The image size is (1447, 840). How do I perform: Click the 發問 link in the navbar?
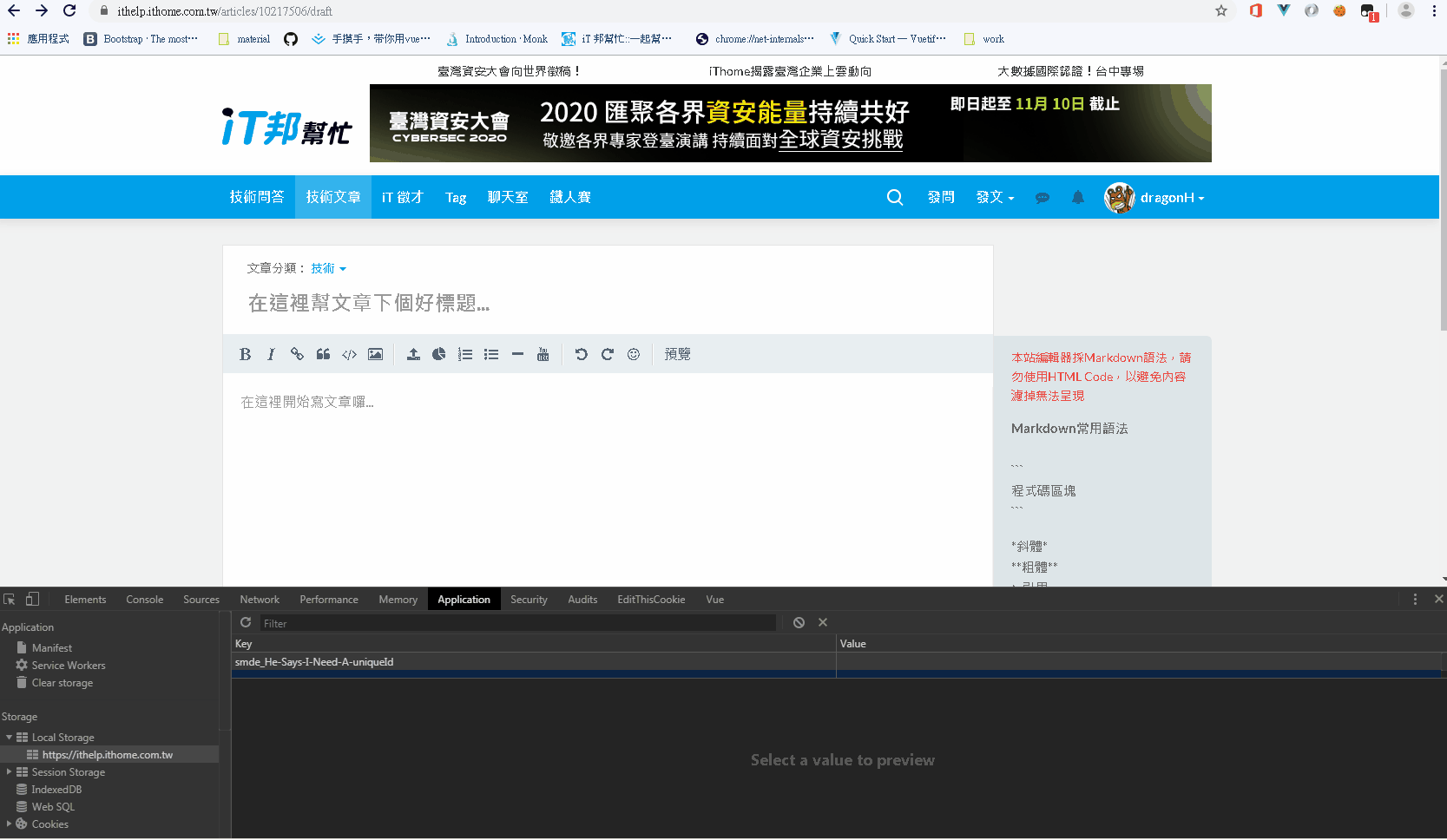(x=941, y=197)
